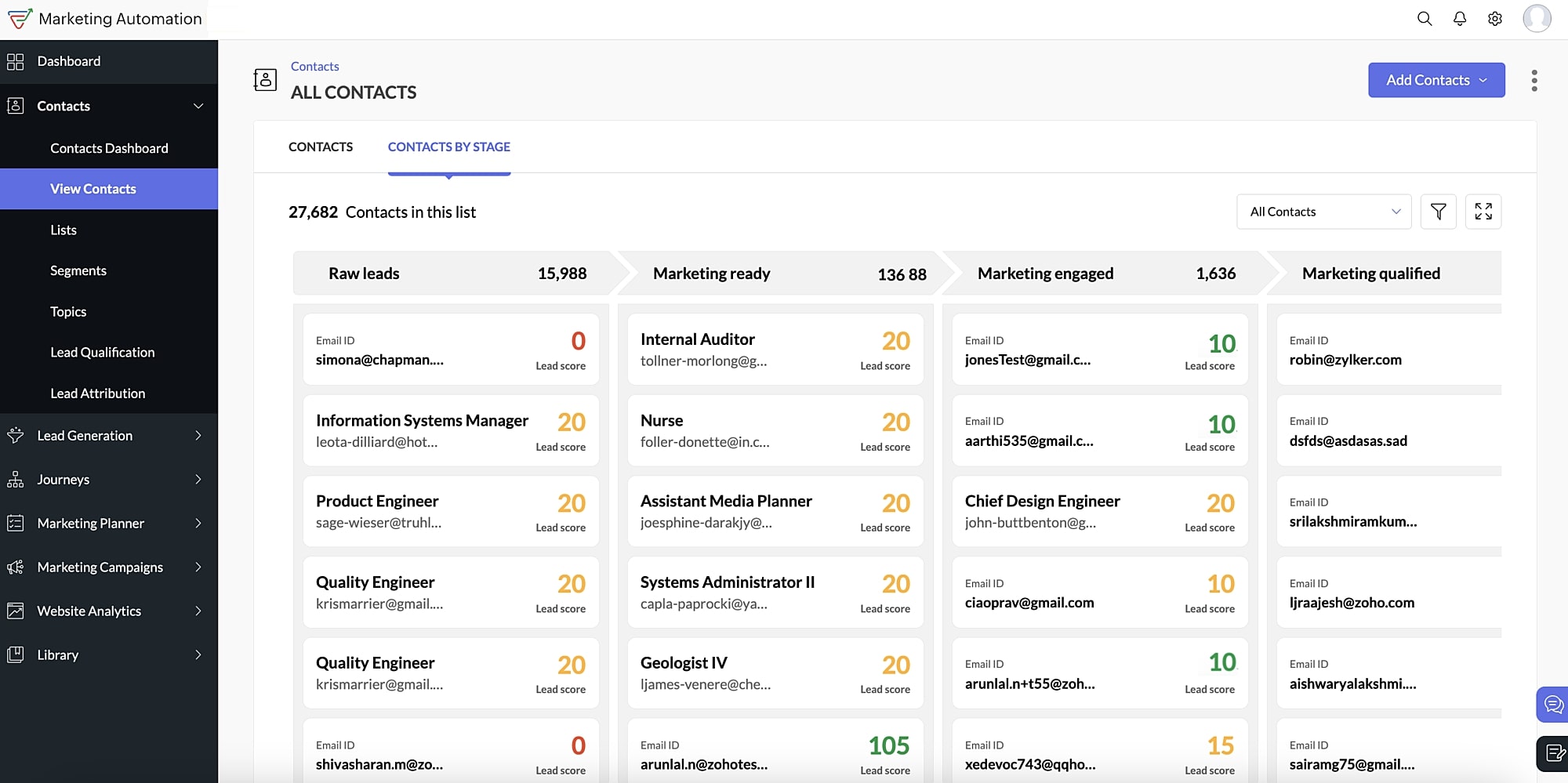
Task: Open Segments in the sidebar
Action: pos(78,271)
